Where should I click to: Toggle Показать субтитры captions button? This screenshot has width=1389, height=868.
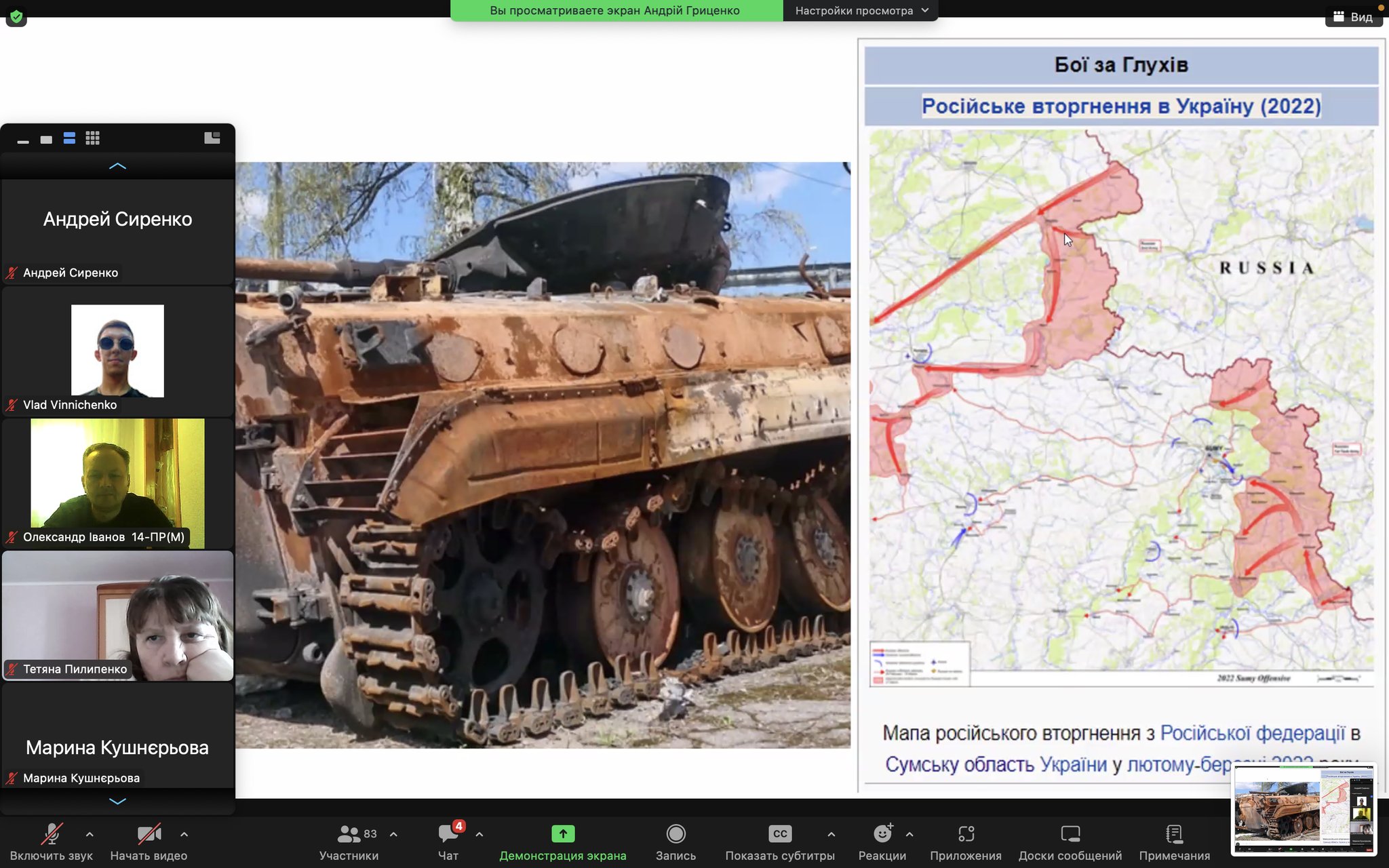pyautogui.click(x=780, y=834)
